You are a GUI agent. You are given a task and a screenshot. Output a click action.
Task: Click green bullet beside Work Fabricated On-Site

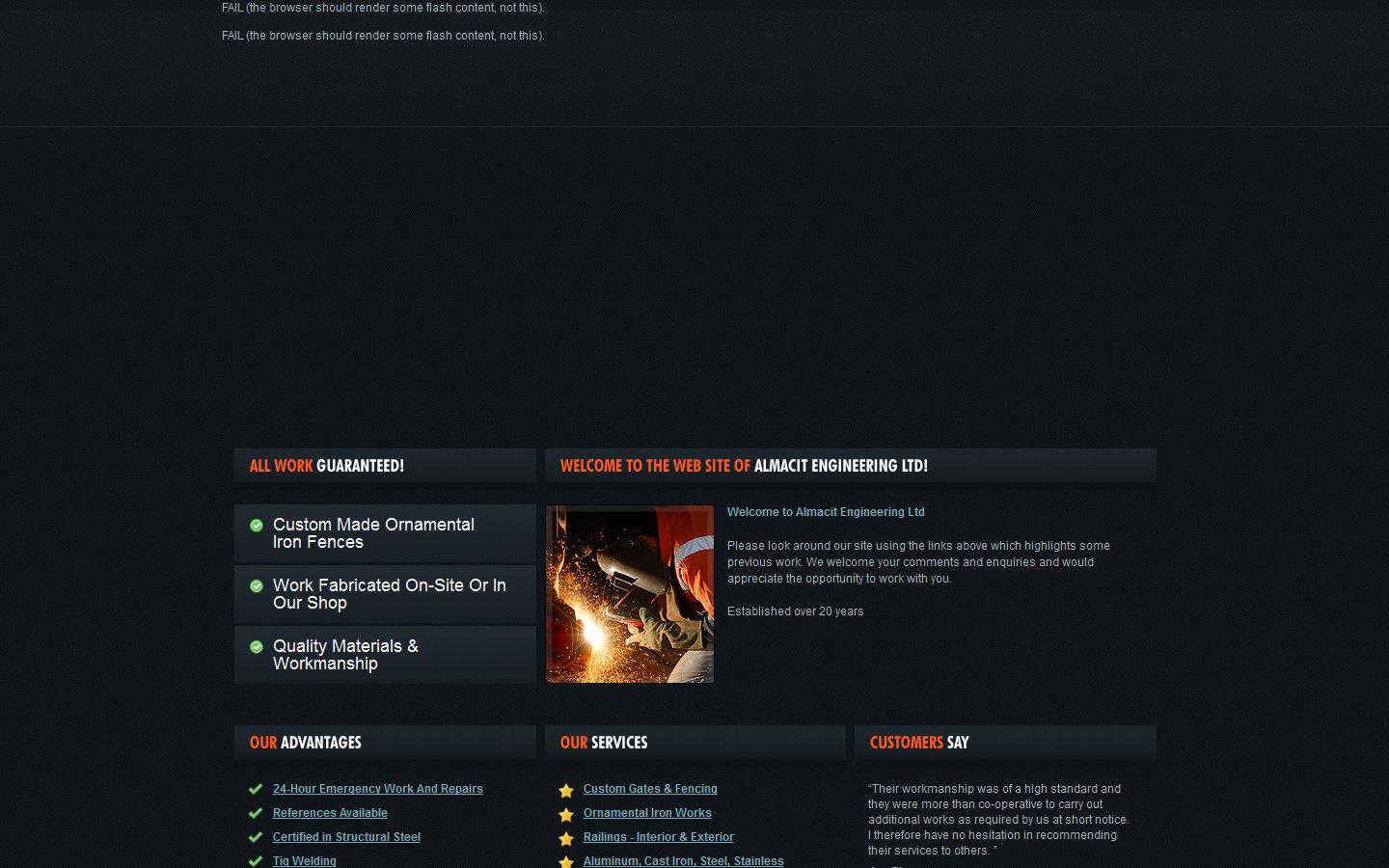click(x=257, y=586)
